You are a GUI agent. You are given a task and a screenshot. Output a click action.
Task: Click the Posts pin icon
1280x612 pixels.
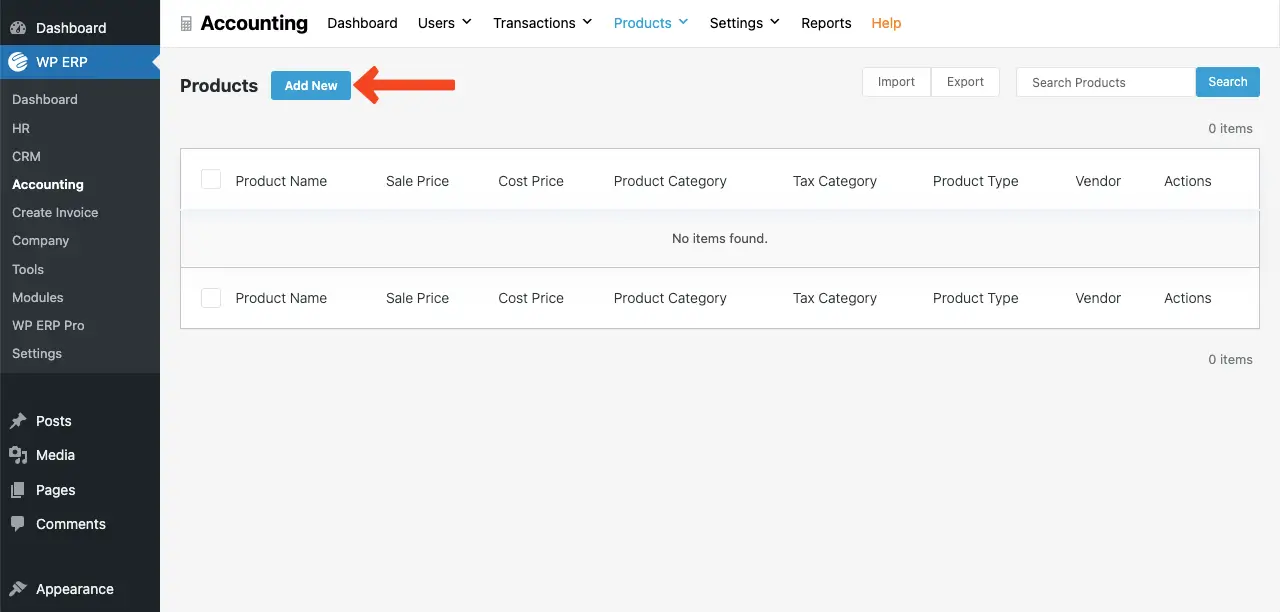[x=18, y=421]
